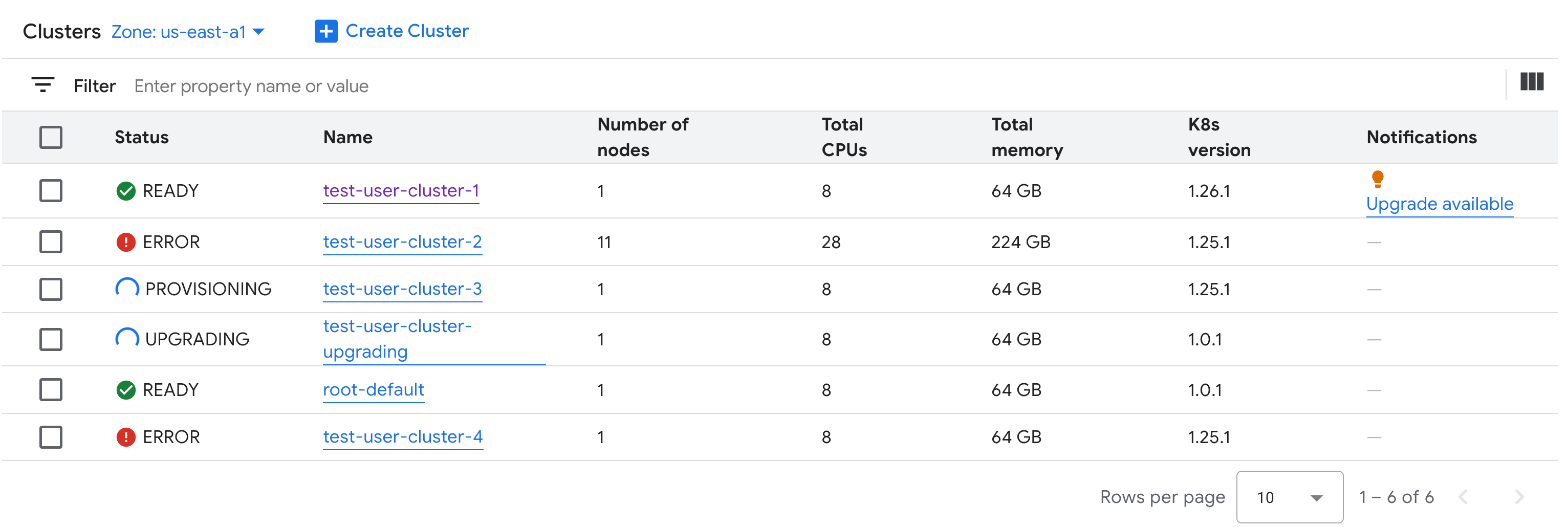Select all clusters with header checkbox
The width and height of the screenshot is (1568, 527).
(x=51, y=138)
